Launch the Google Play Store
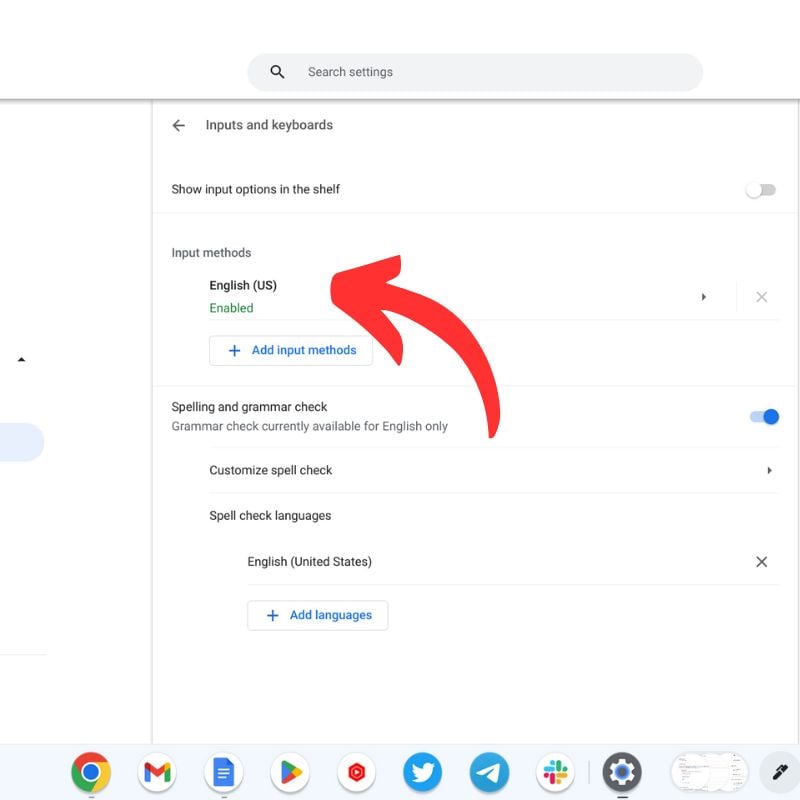Viewport: 800px width, 800px height. coord(289,772)
